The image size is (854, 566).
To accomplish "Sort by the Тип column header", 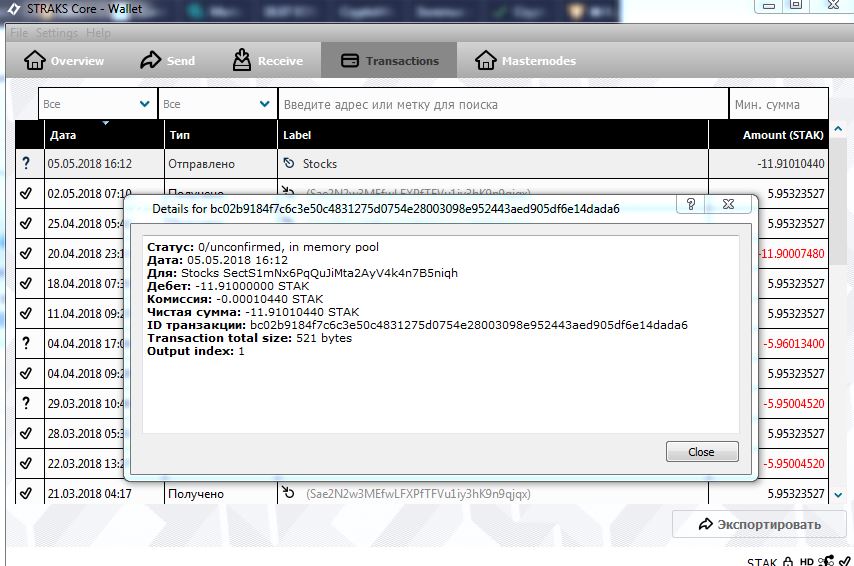I will click(x=221, y=135).
